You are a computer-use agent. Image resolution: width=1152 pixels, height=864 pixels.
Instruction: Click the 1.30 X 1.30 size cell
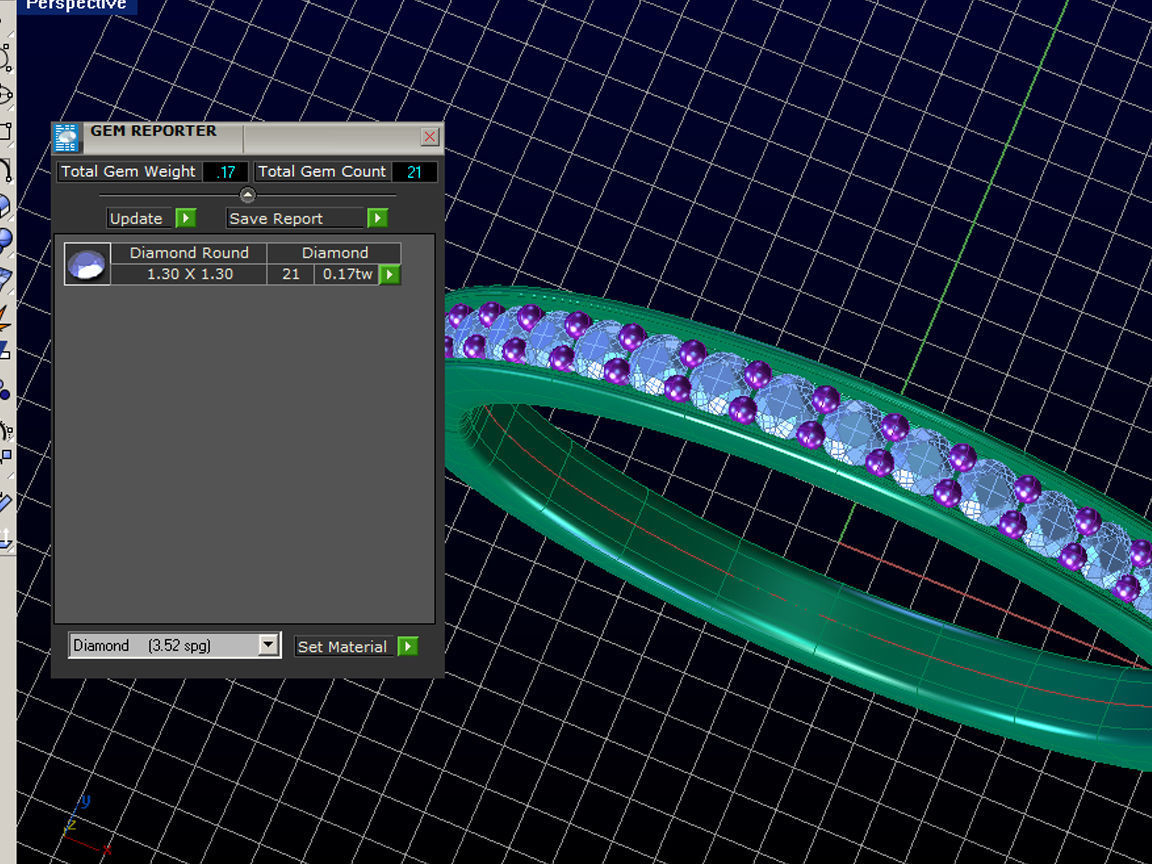[x=189, y=274]
